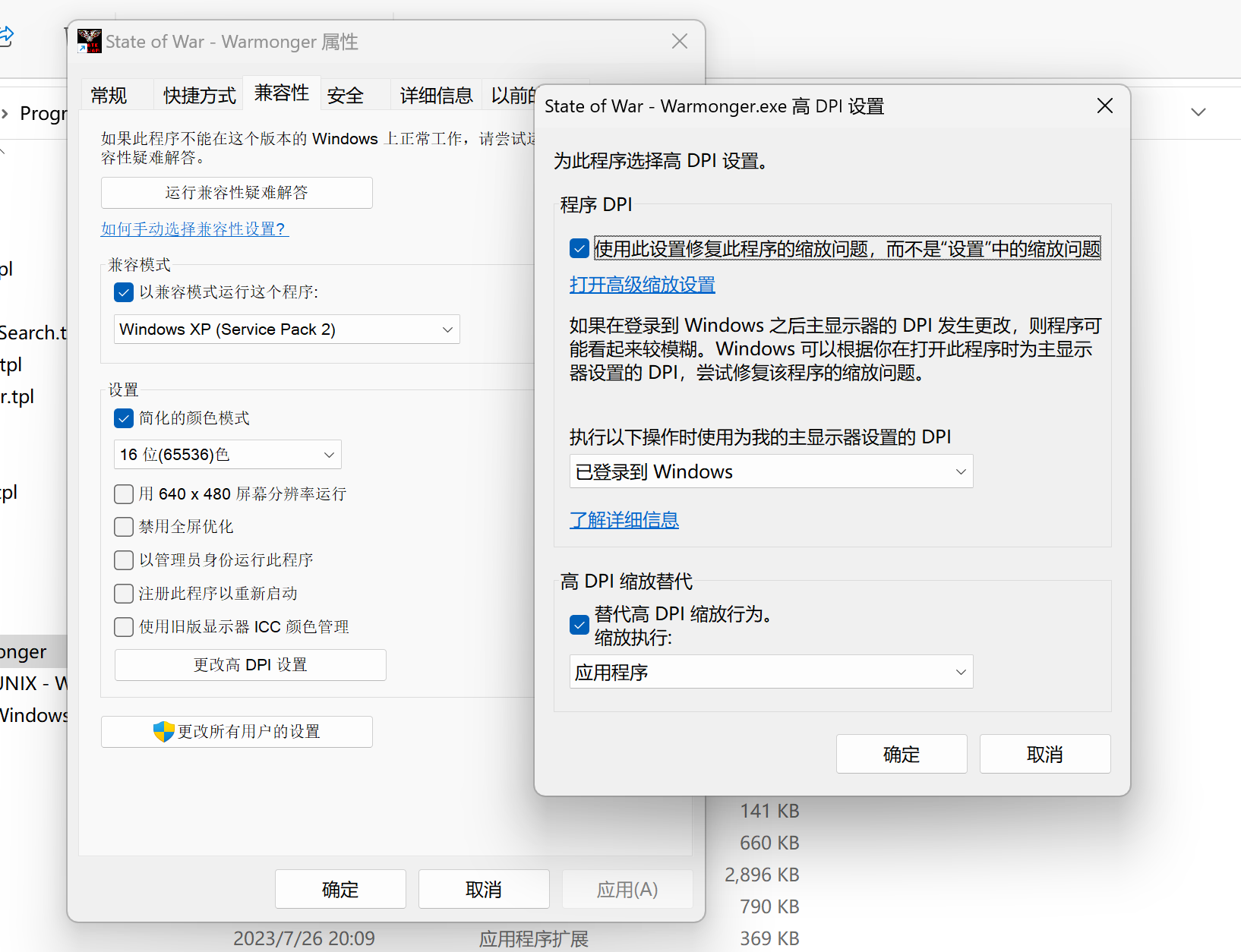Viewport: 1241px width, 952px height.
Task: Select the 兼容性 tab
Action: pyautogui.click(x=282, y=93)
